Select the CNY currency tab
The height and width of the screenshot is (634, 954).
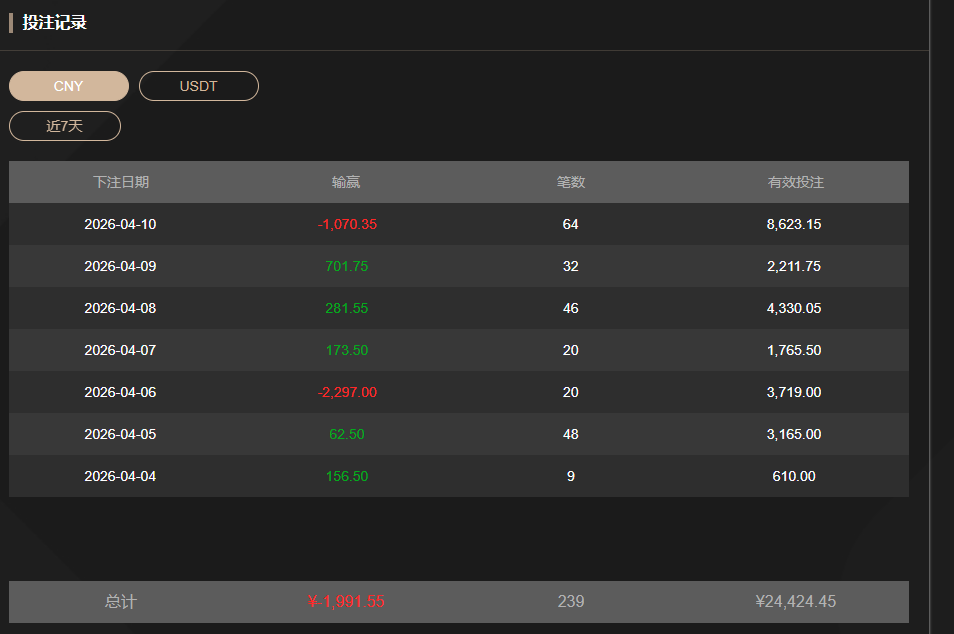[x=69, y=86]
